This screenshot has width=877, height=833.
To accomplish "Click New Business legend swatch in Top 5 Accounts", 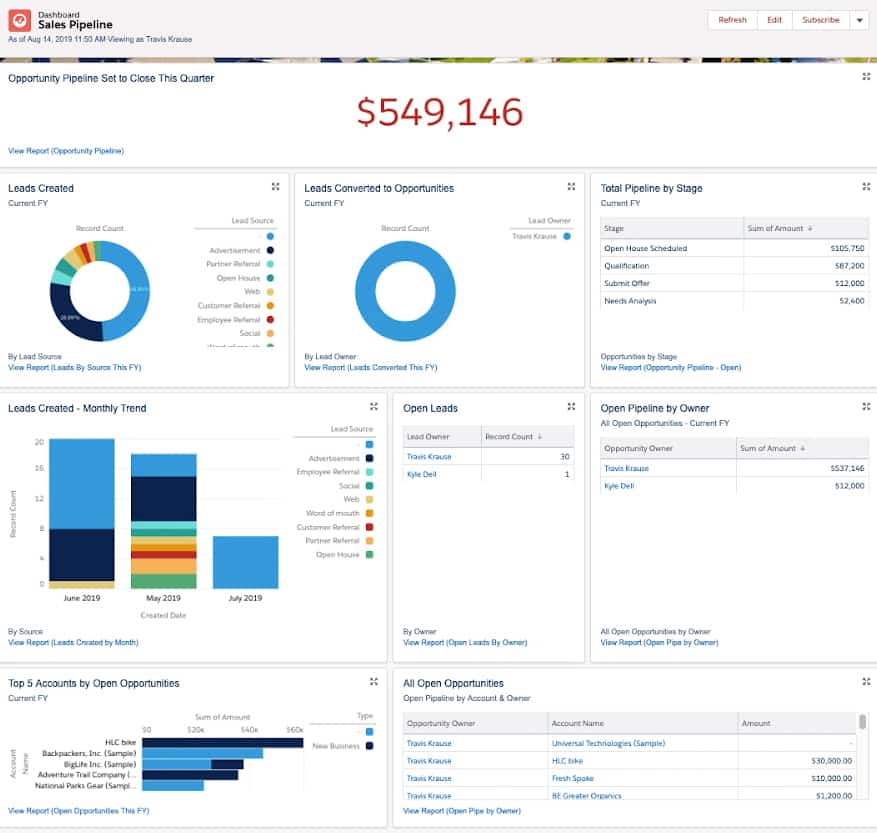I will pyautogui.click(x=369, y=746).
